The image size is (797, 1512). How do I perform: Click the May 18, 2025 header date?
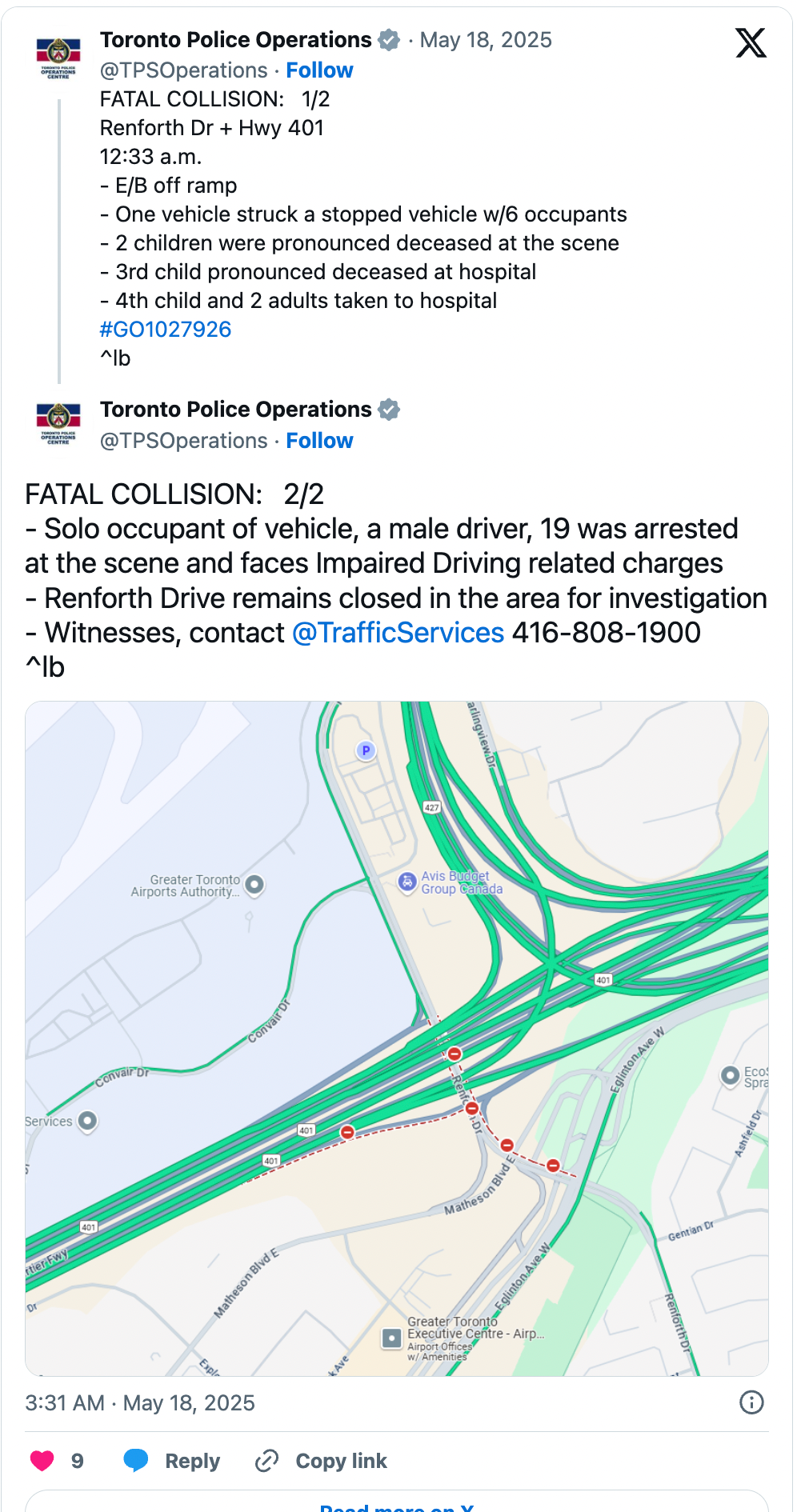[486, 40]
